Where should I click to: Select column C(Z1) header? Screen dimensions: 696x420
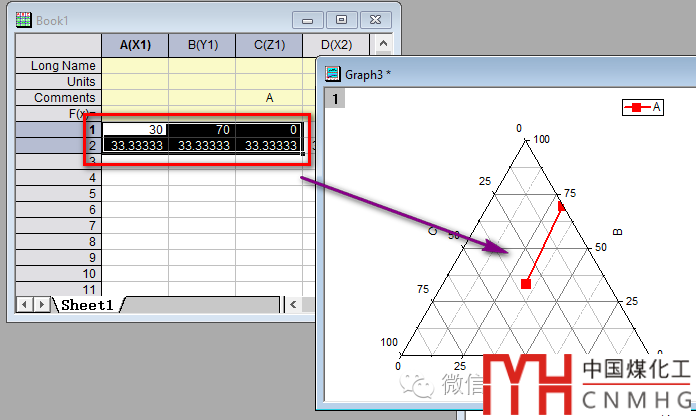coord(269,45)
